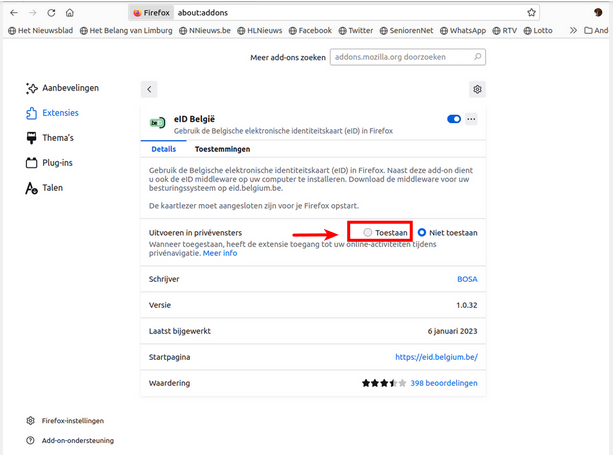Screen dimensions: 613x455
Task: Open Thema's in the sidebar
Action: (x=50, y=138)
